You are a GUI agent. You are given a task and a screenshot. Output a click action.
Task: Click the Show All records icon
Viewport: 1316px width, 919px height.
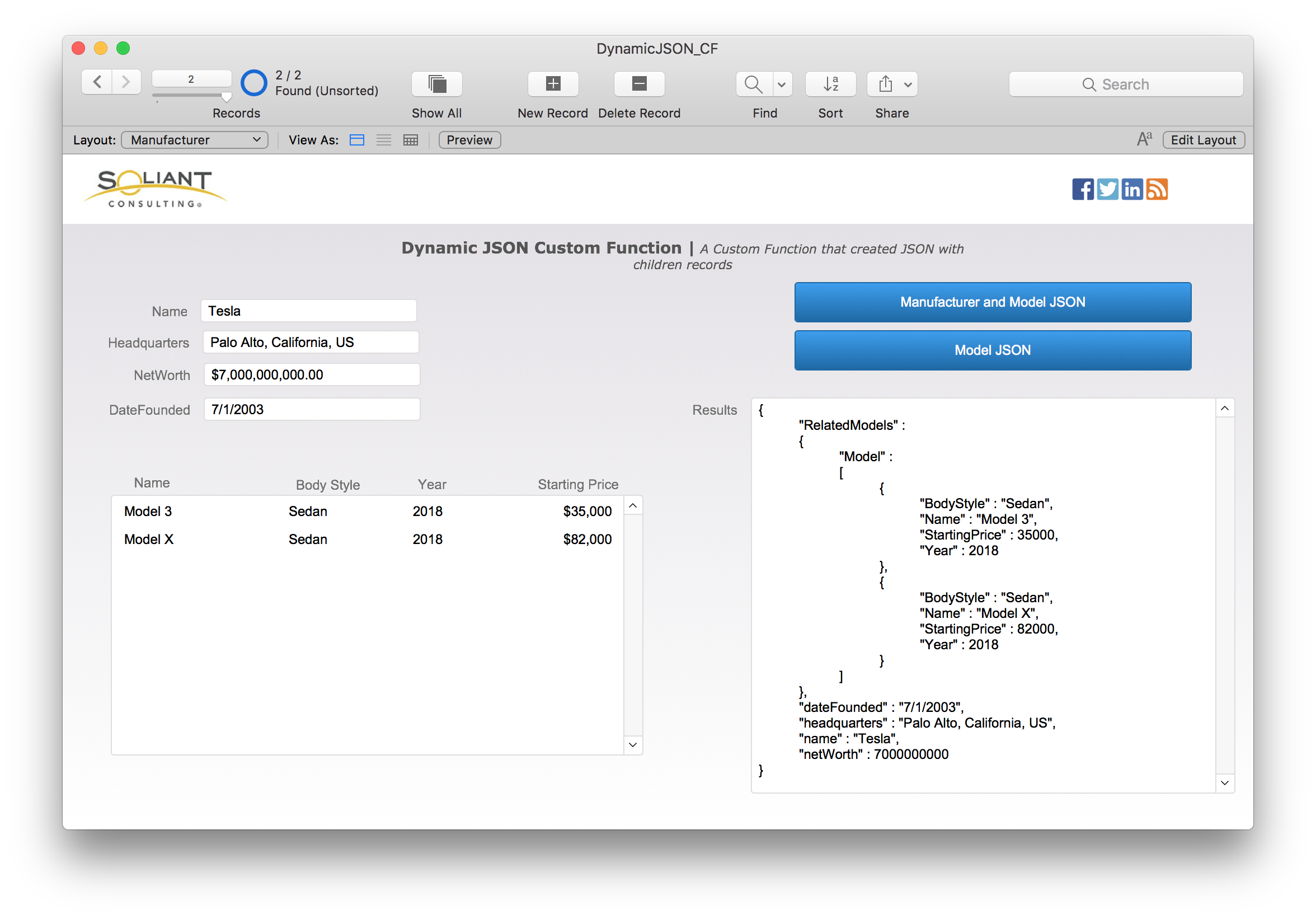click(x=437, y=85)
